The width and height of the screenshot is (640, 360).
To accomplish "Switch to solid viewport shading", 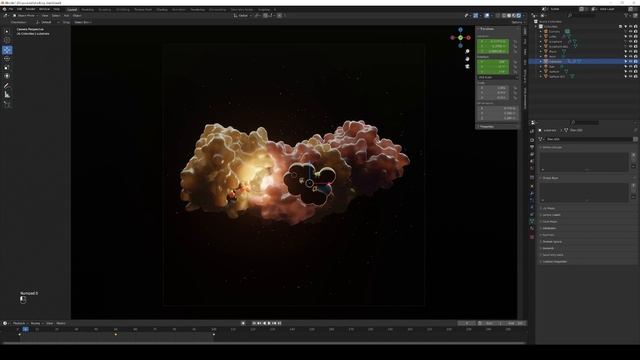I will click(509, 16).
